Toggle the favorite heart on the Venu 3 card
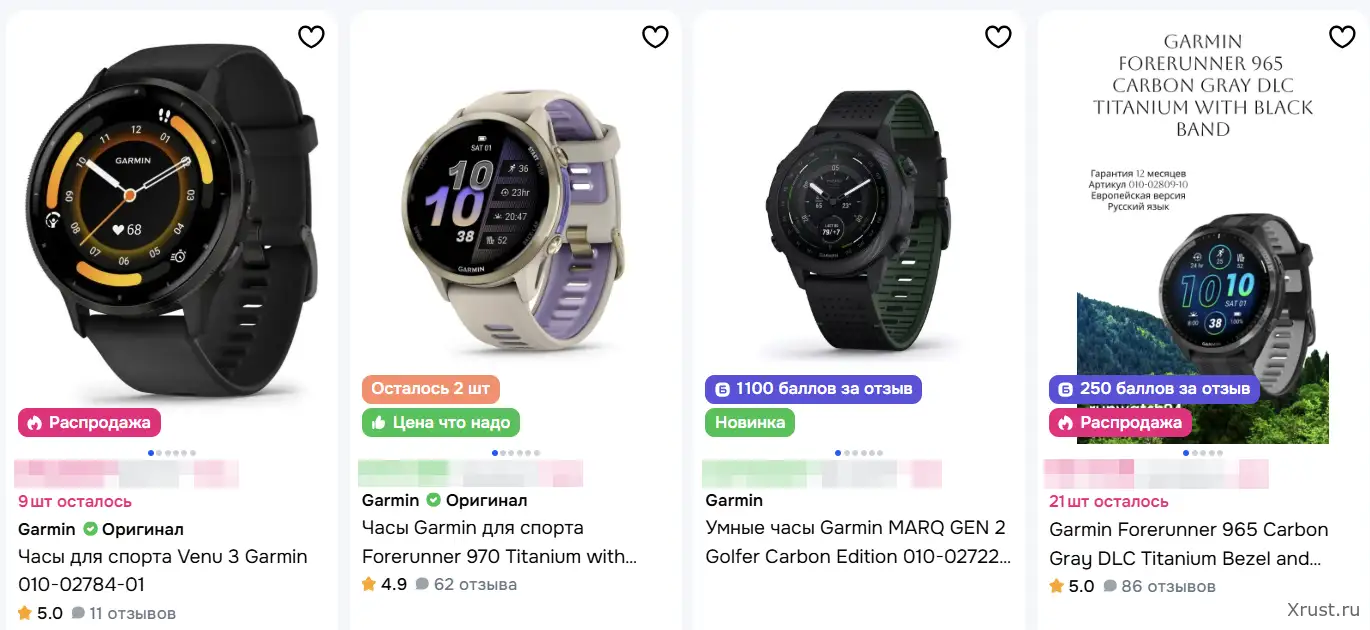Screen dimensions: 1370x630 pyautogui.click(x=311, y=36)
